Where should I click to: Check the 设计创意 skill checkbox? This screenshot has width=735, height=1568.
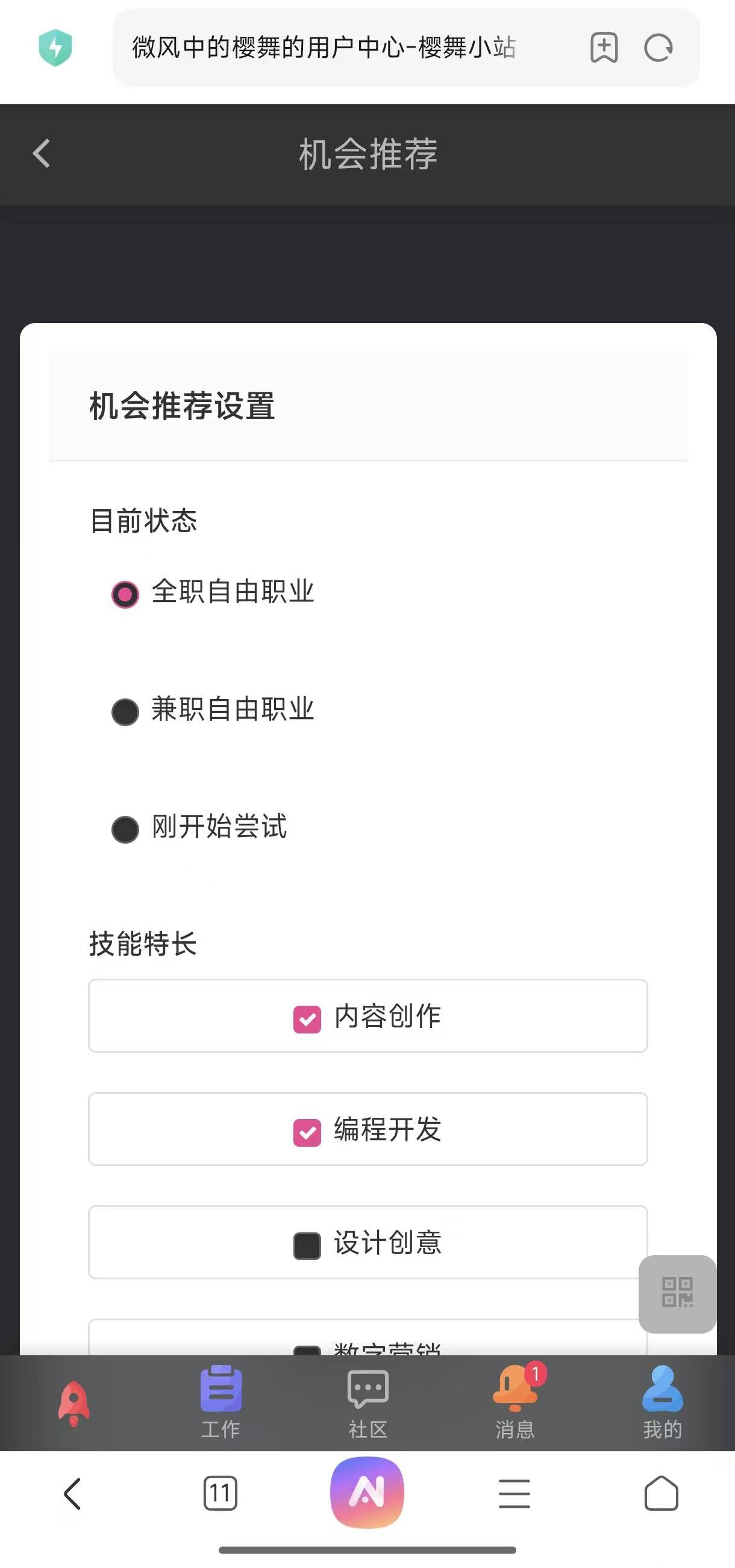click(307, 1246)
